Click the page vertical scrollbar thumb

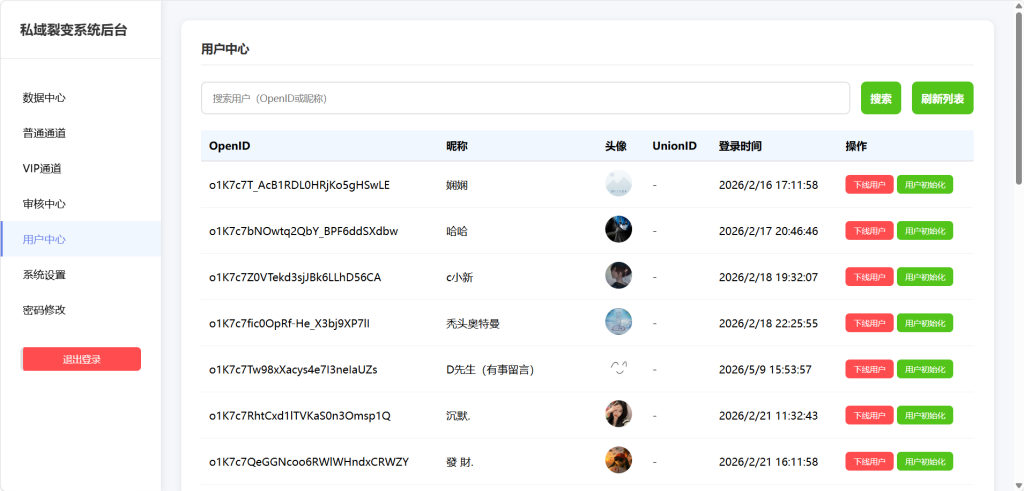[1019, 98]
